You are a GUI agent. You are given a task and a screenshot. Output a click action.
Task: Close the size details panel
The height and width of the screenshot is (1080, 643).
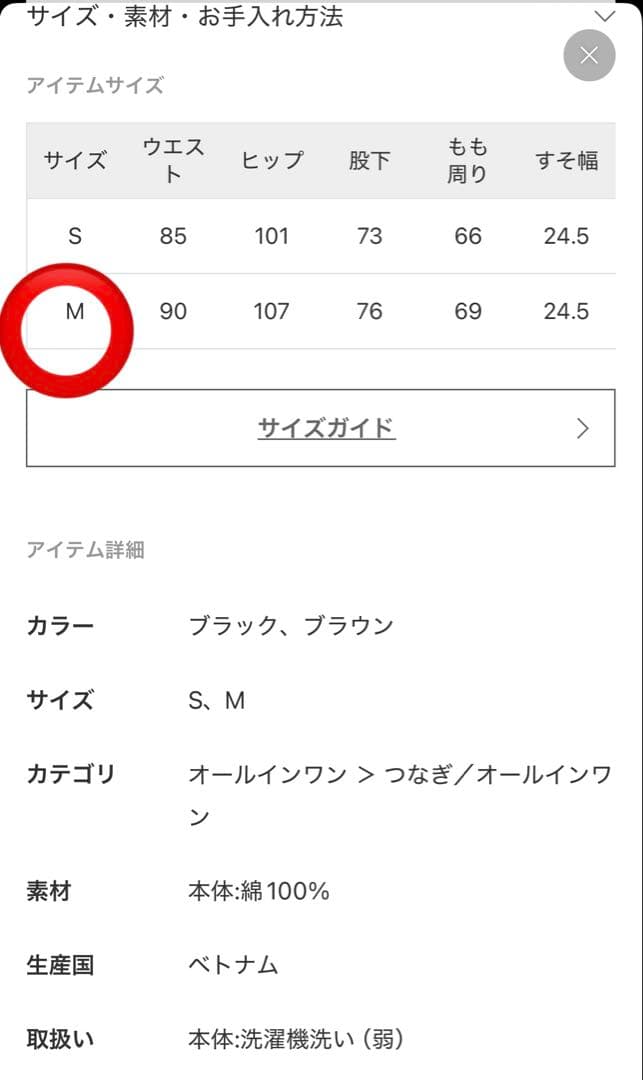click(x=589, y=56)
